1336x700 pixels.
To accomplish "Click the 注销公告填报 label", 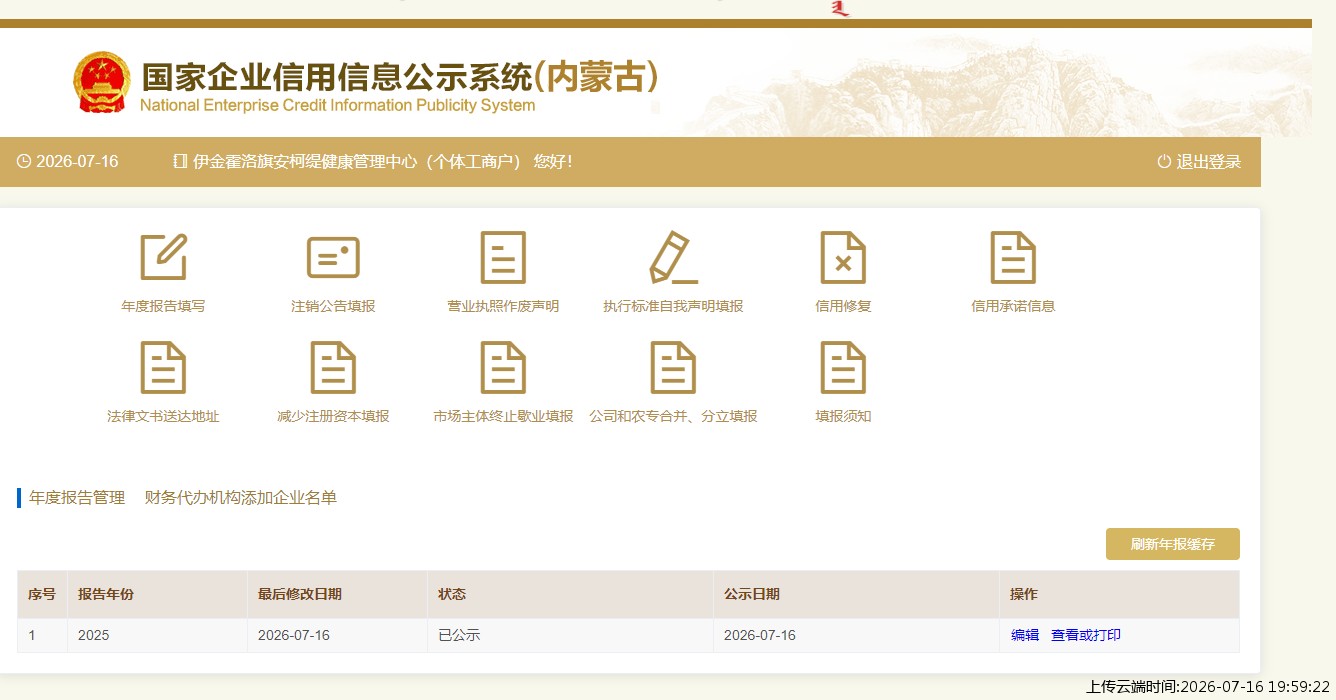I will pos(333,306).
